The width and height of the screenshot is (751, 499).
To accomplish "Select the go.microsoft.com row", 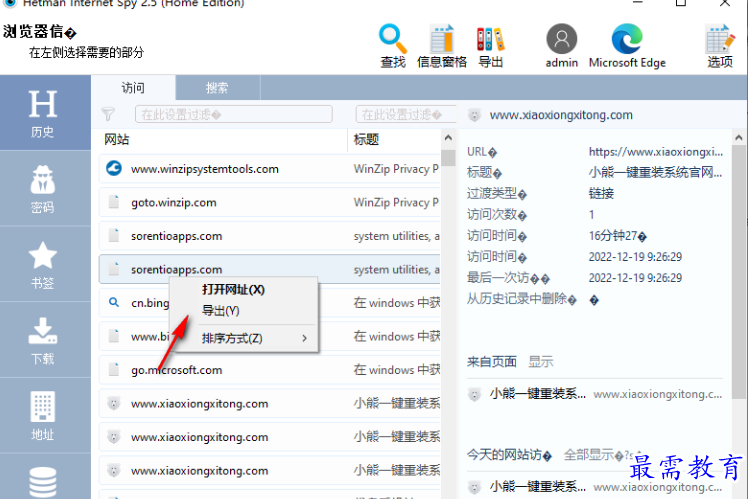I will click(x=270, y=370).
